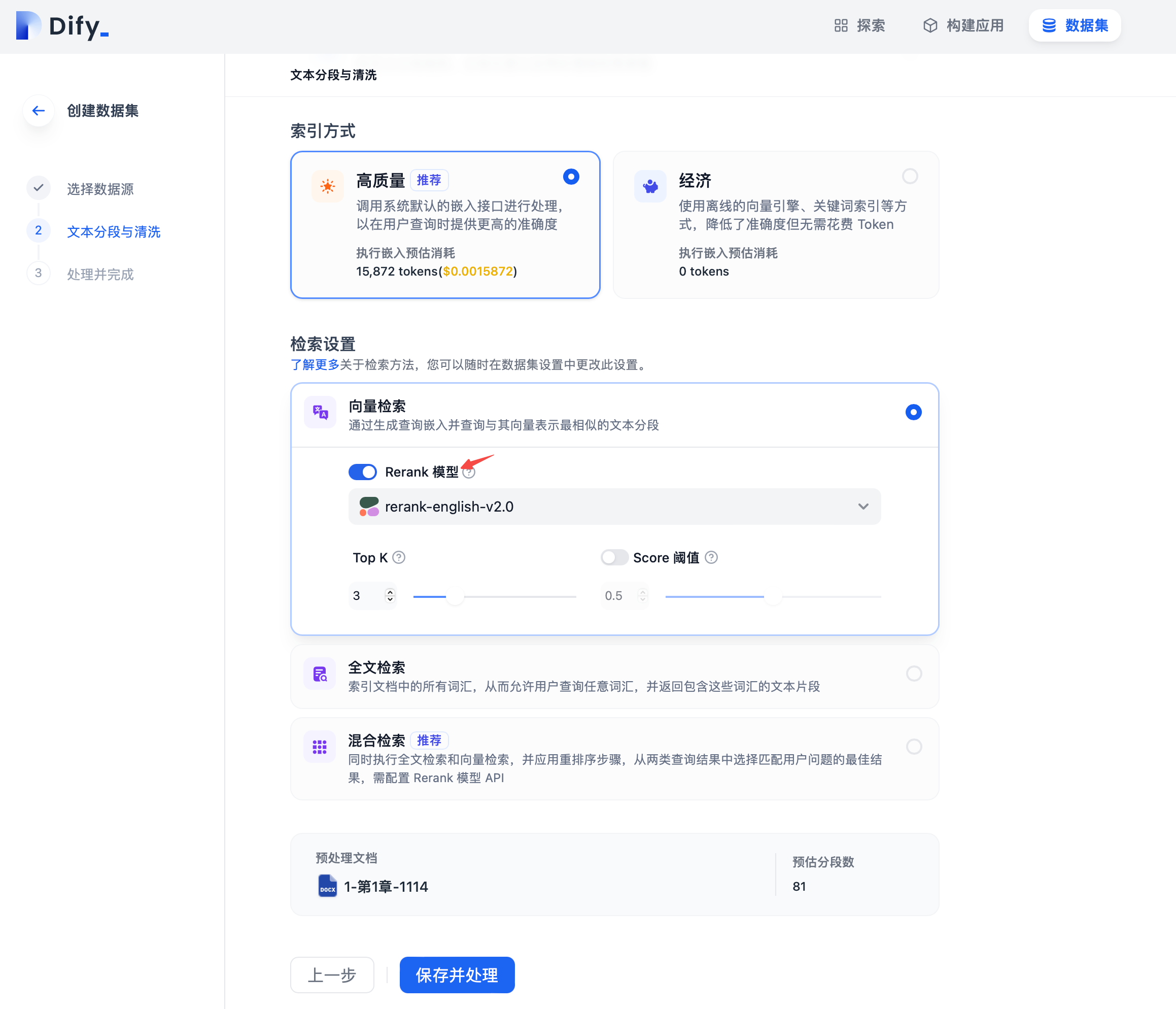Click the 预估分段数 value 81
Viewport: 1176px width, 1009px height.
tap(799, 886)
